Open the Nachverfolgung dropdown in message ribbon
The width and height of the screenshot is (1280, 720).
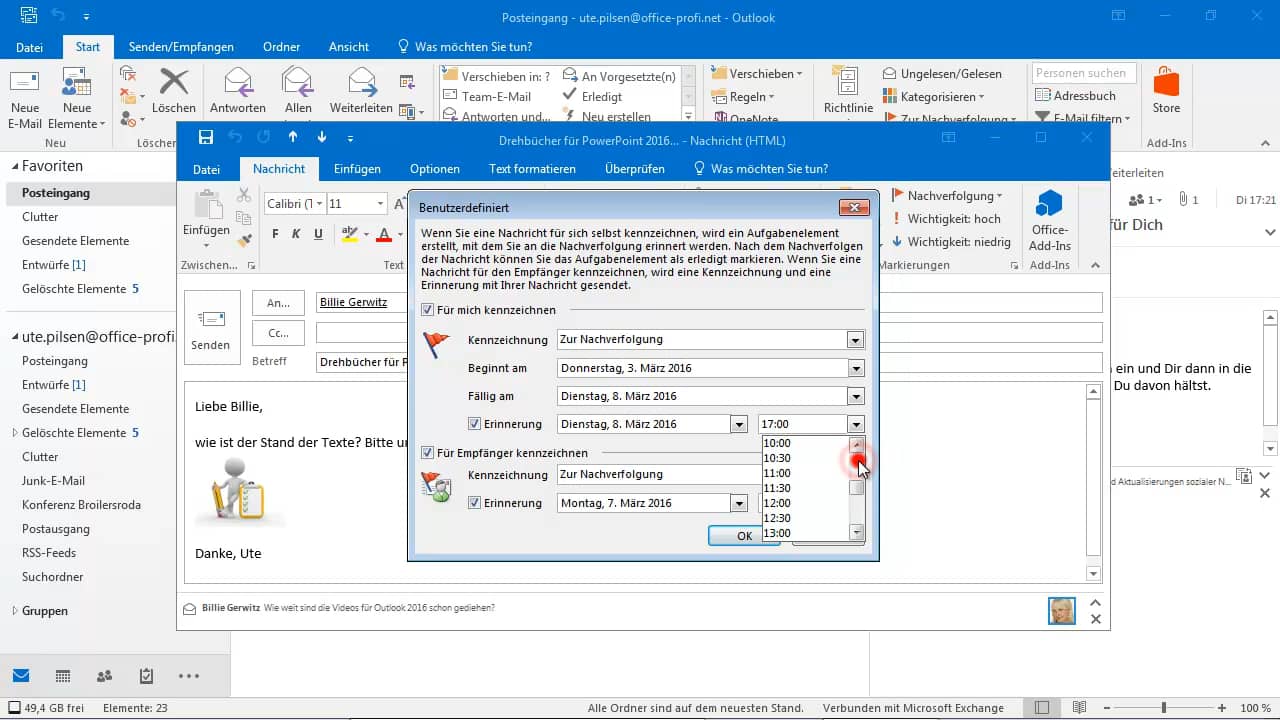coord(947,196)
